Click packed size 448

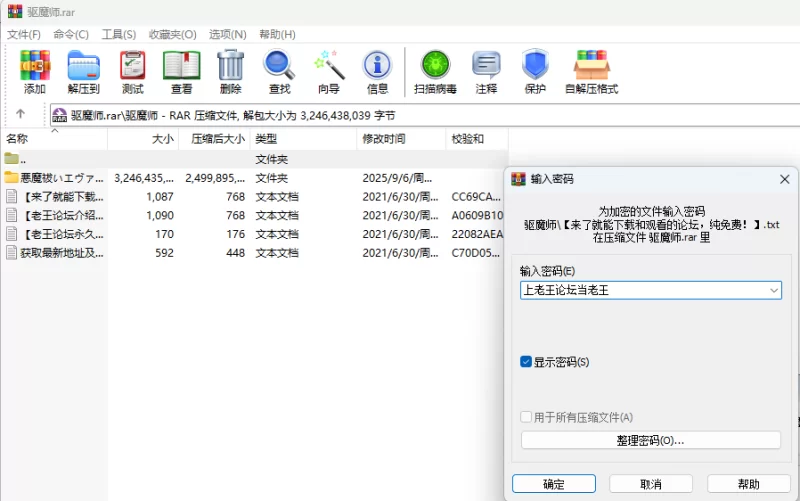point(236,253)
